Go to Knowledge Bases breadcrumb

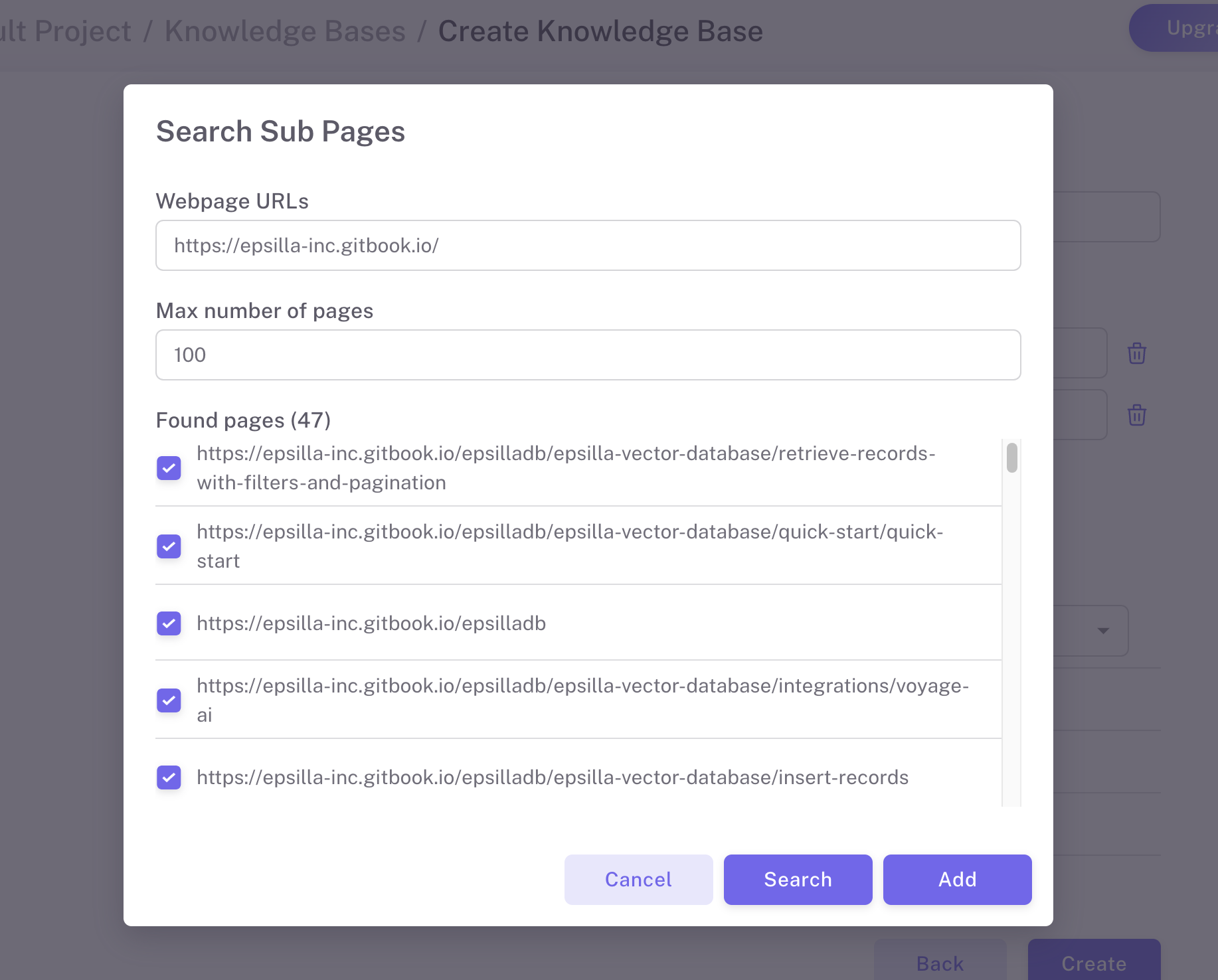[285, 31]
